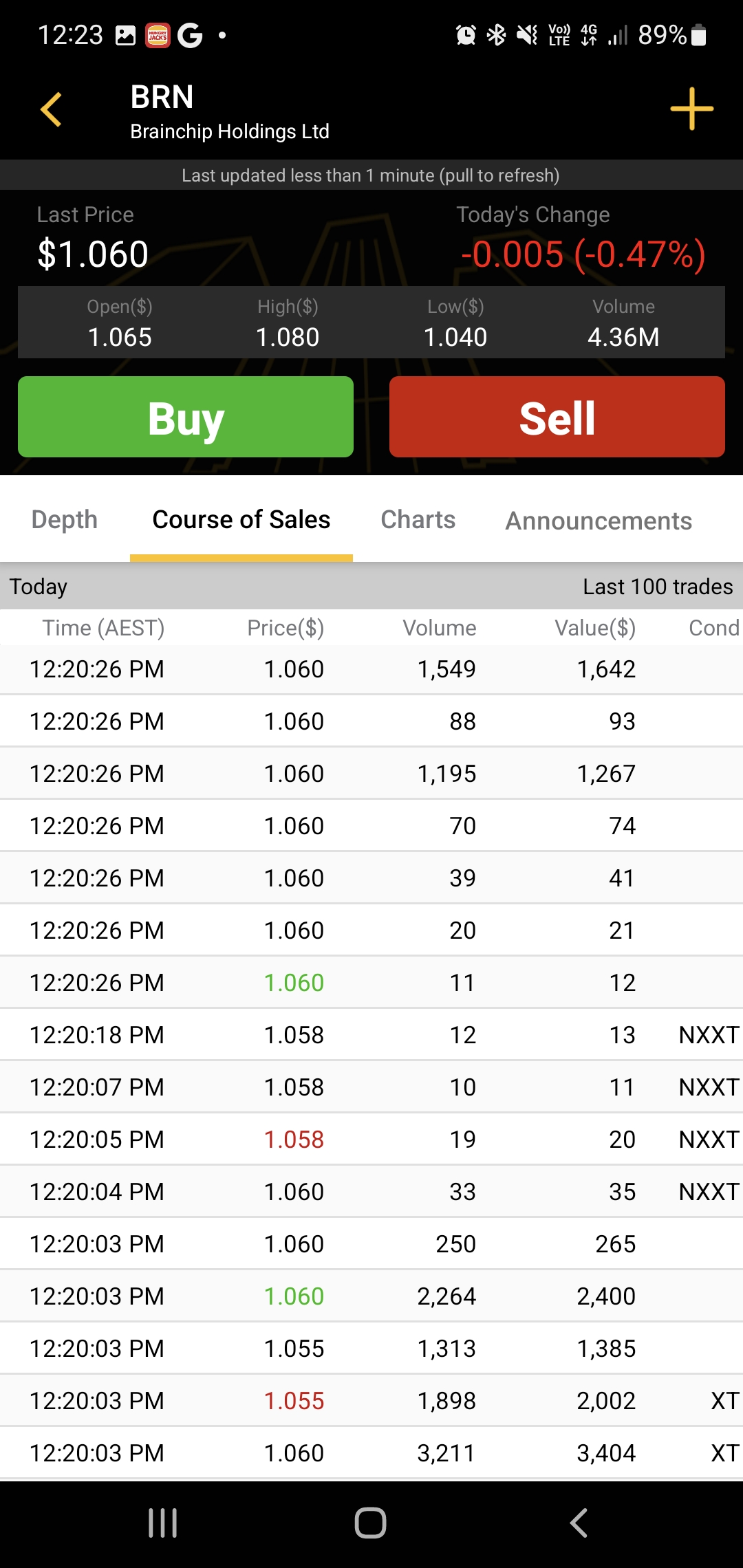Select the trade with volume 39
This screenshot has width=743, height=1568.
pos(371,878)
